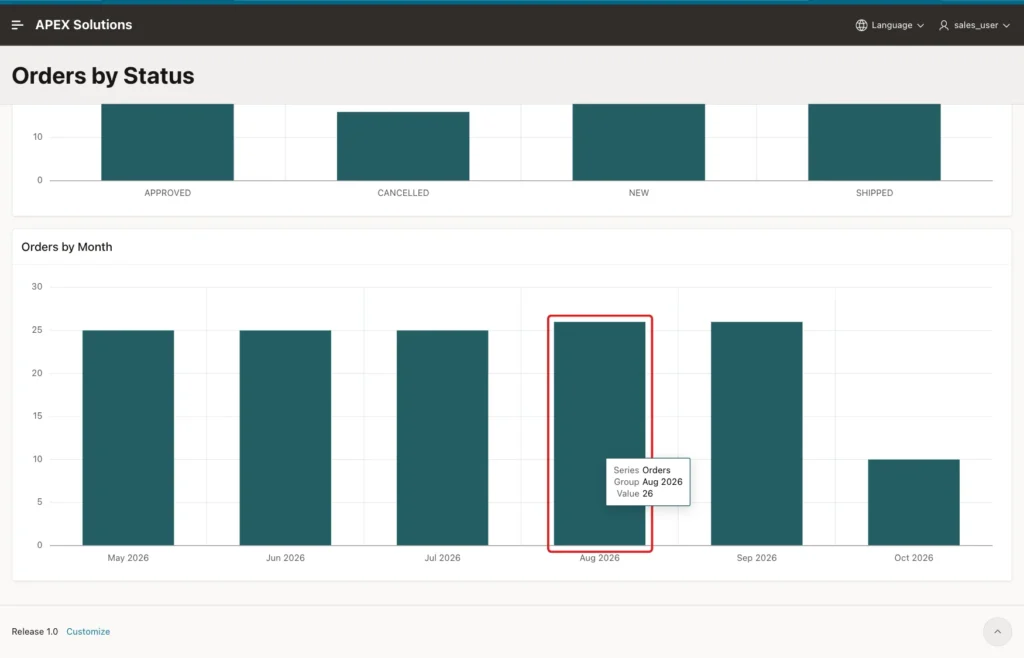Click the Oct 2026 axis label
Viewport: 1024px width, 658px height.
coord(914,557)
